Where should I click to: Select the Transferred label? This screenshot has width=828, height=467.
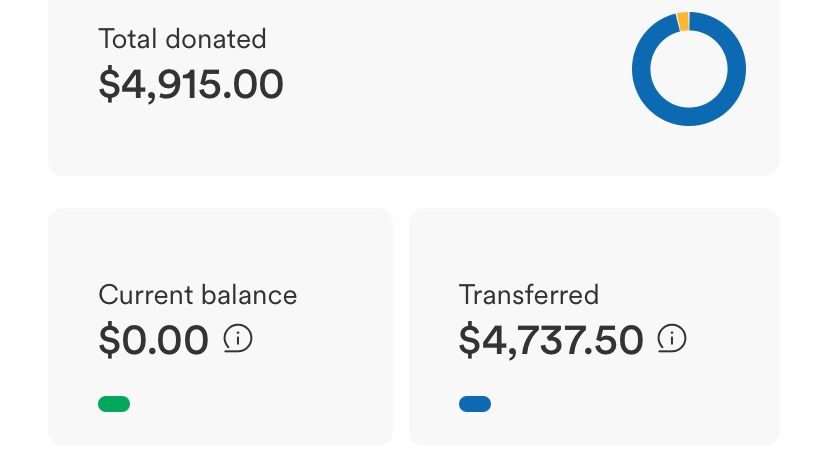click(529, 295)
